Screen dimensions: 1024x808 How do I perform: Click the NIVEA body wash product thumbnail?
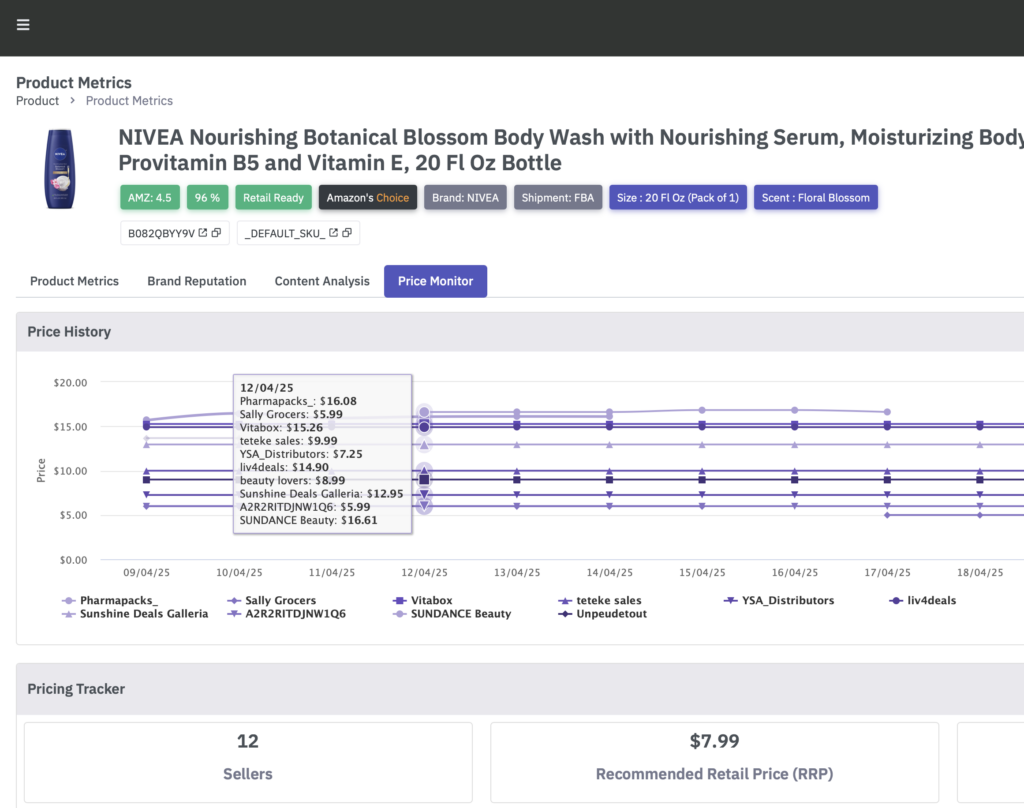coord(60,169)
